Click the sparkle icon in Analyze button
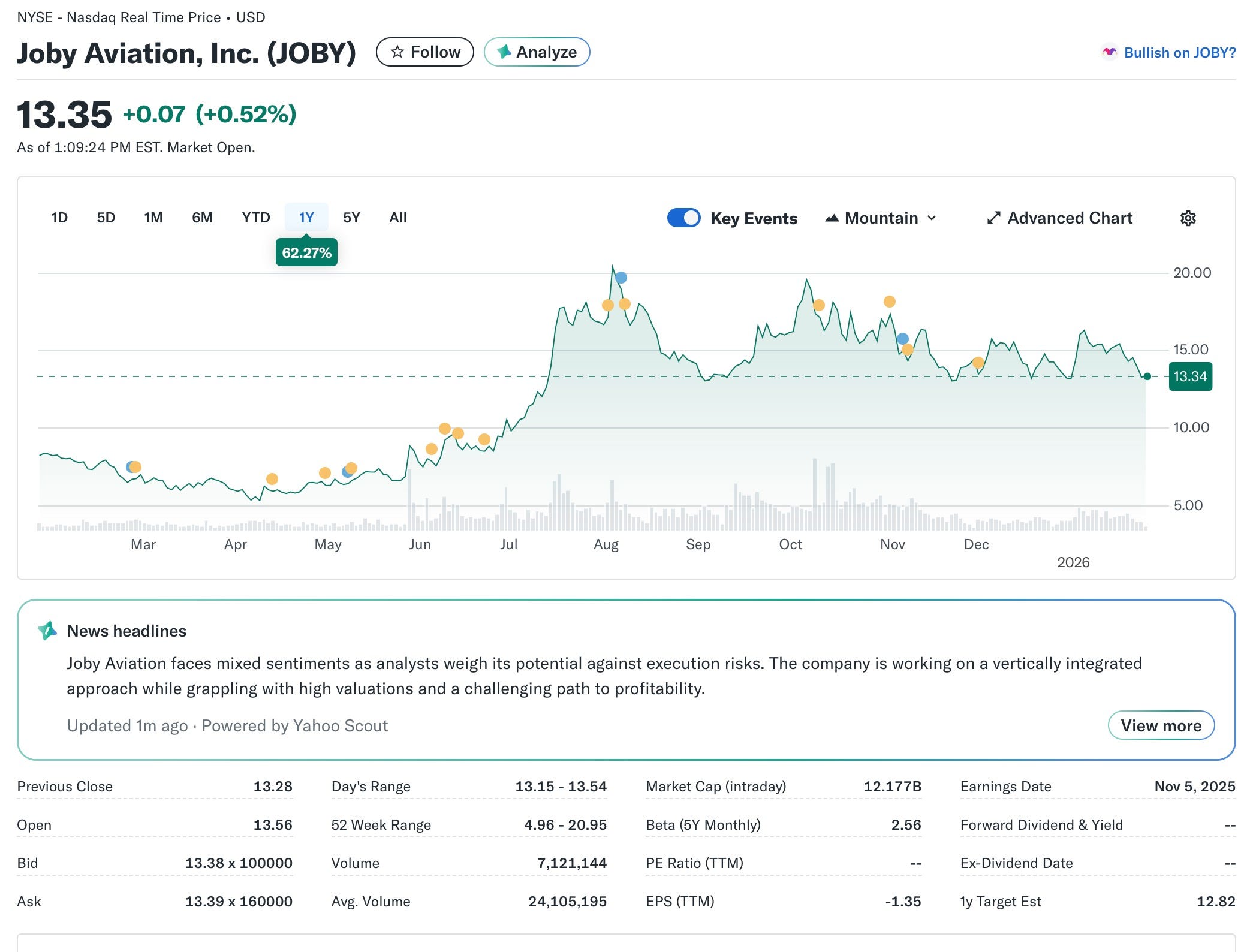This screenshot has height=952, width=1253. [x=504, y=52]
